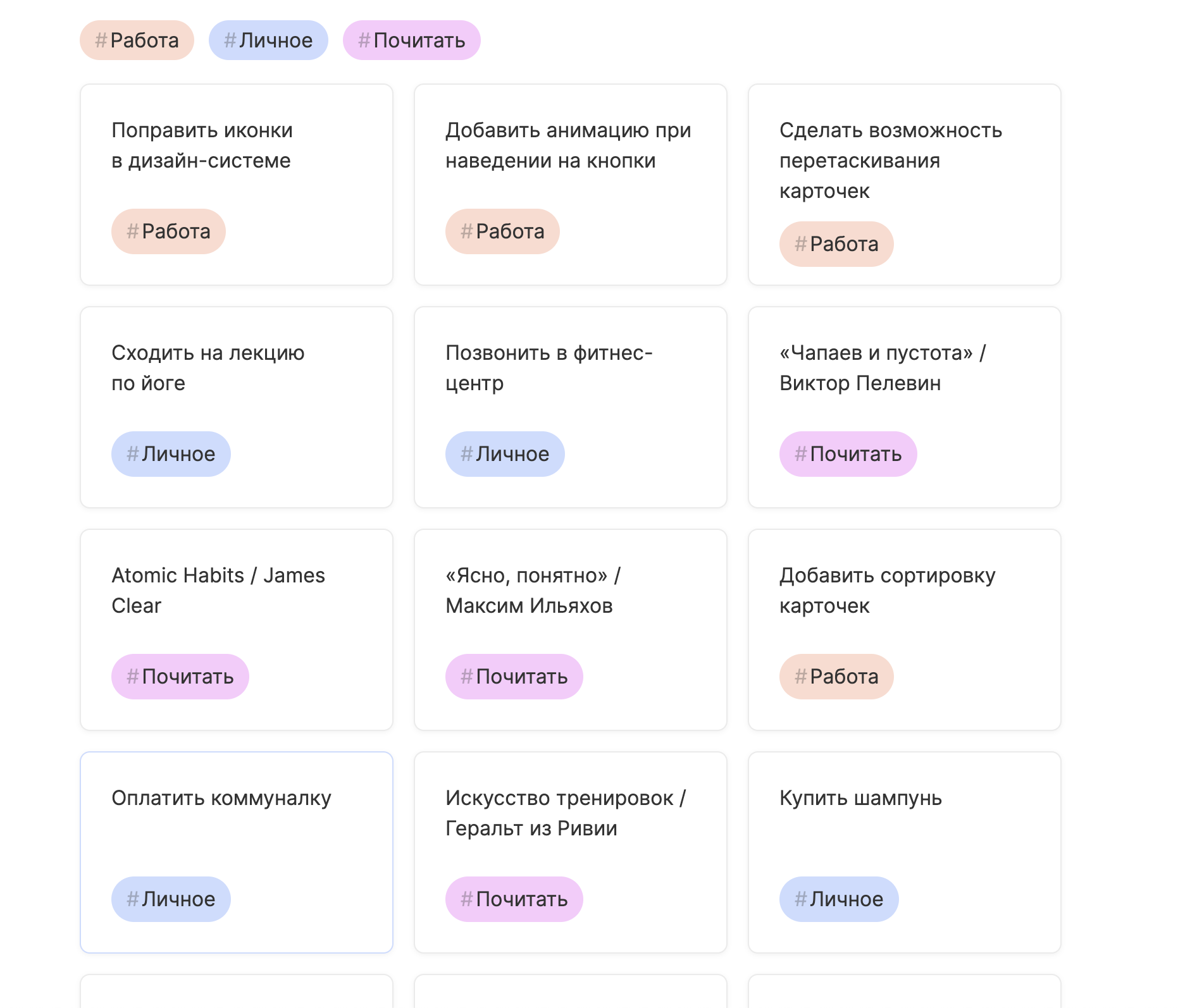The height and width of the screenshot is (1008, 1178).
Task: Open the «Поправить иконки в дизайн-системе» card
Action: 201,145
